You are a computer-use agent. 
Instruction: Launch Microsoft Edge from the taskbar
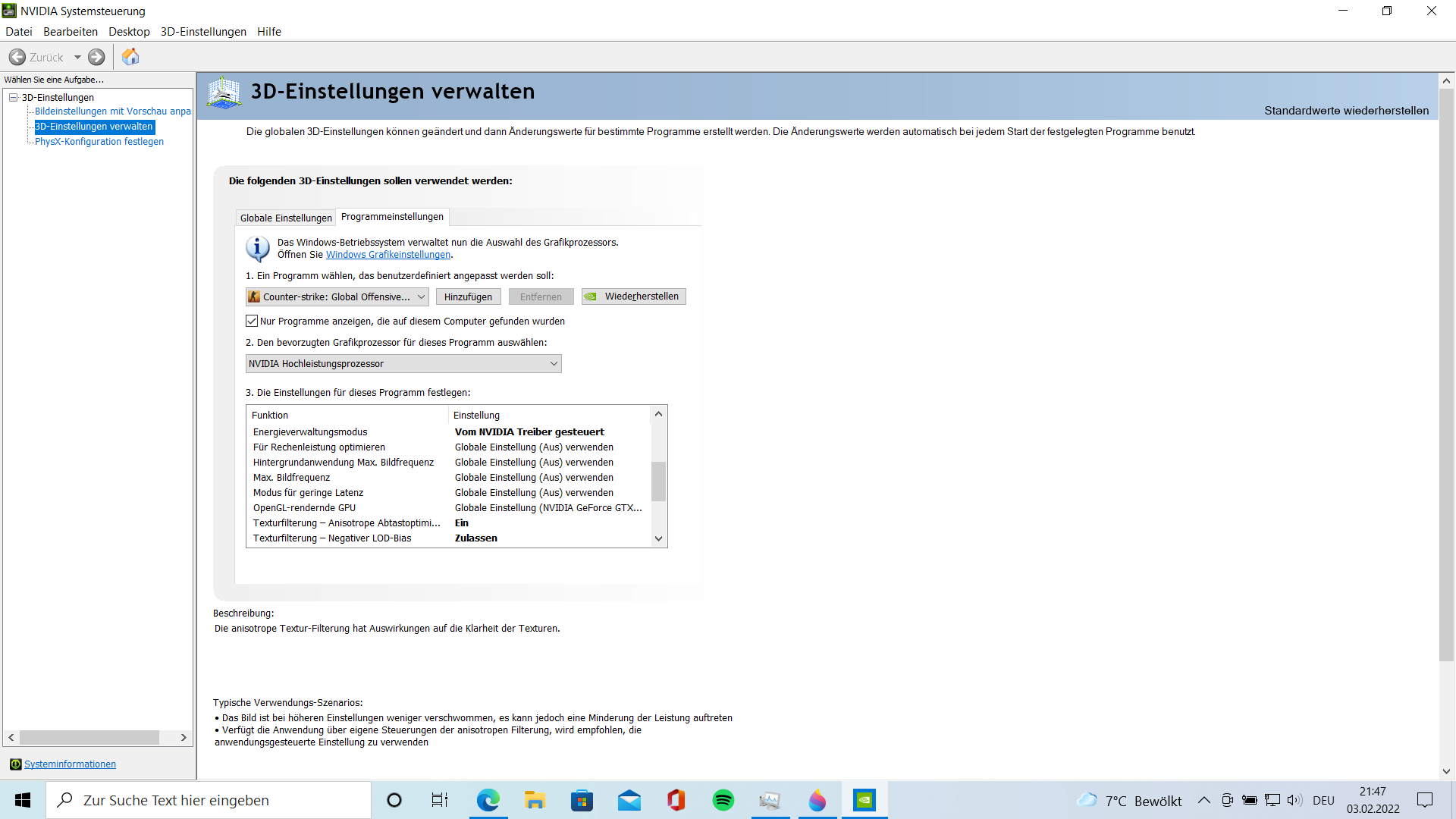pyautogui.click(x=488, y=800)
